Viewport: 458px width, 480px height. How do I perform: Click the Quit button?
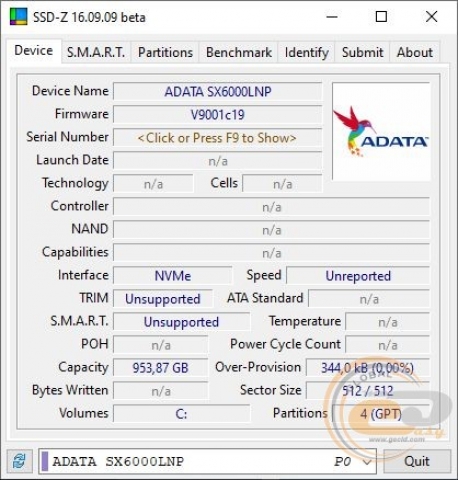coord(417,461)
